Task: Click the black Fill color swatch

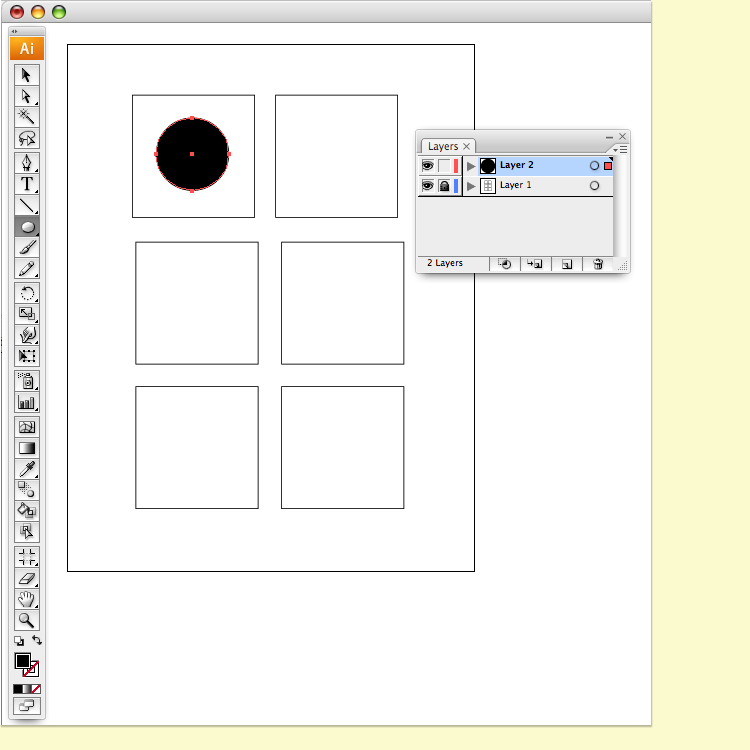Action: (x=22, y=660)
